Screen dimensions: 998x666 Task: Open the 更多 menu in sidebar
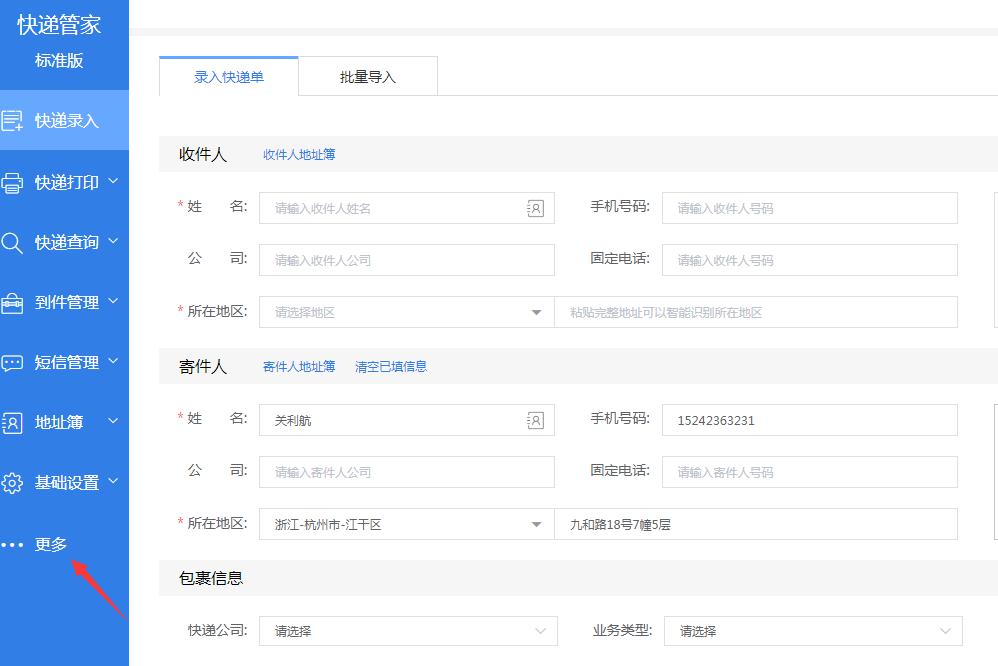coord(50,545)
